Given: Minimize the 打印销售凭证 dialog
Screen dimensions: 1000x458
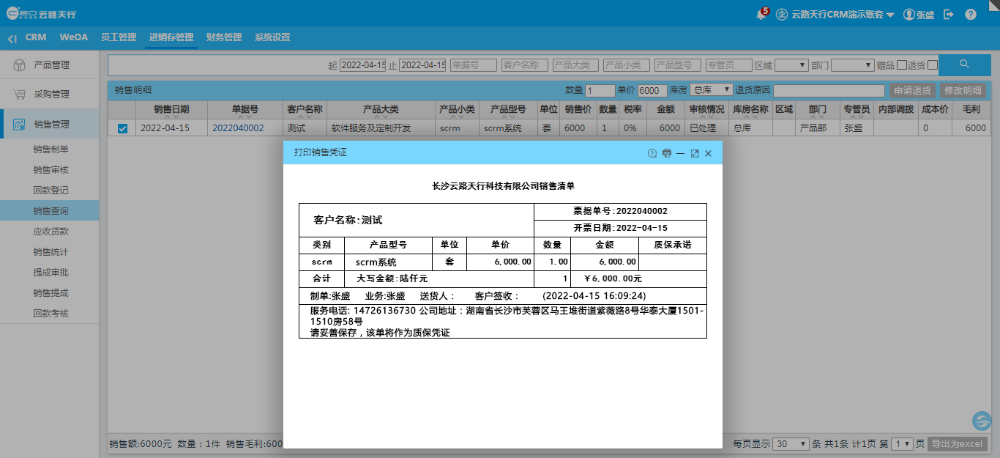Looking at the screenshot, I should point(680,153).
